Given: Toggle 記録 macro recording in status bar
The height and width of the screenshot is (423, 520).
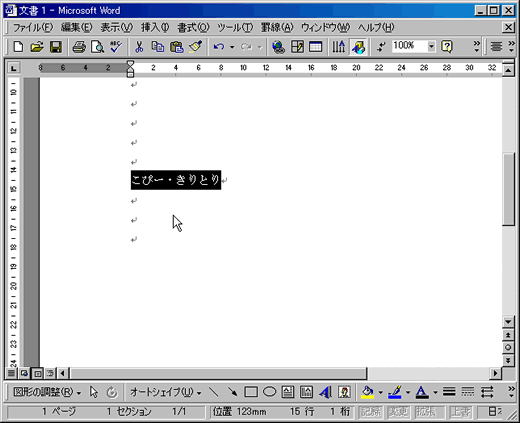Looking at the screenshot, I should point(371,412).
